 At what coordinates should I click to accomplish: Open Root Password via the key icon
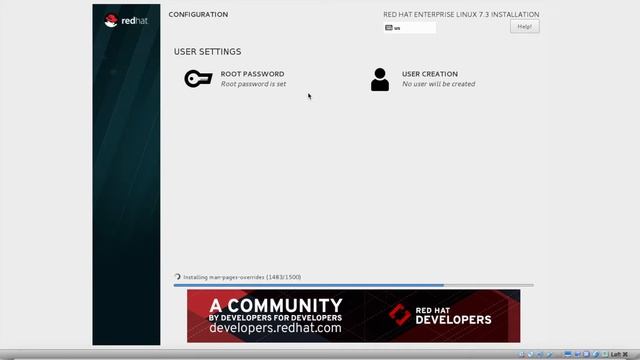pos(198,79)
